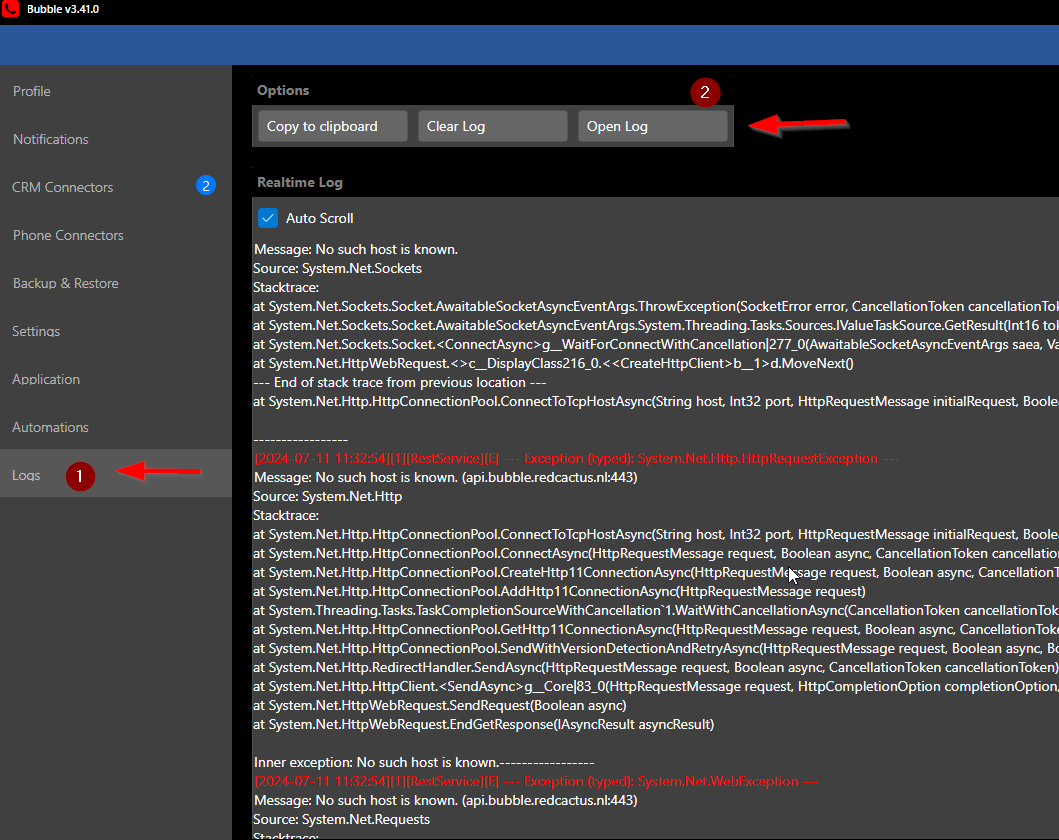Select the red HttpRequestException log entry
This screenshot has height=840, width=1059.
tap(576, 459)
